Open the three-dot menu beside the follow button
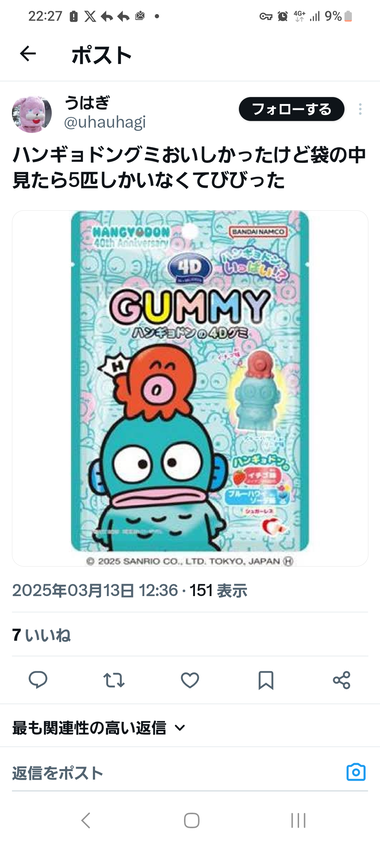This screenshot has width=380, height=844. click(360, 110)
